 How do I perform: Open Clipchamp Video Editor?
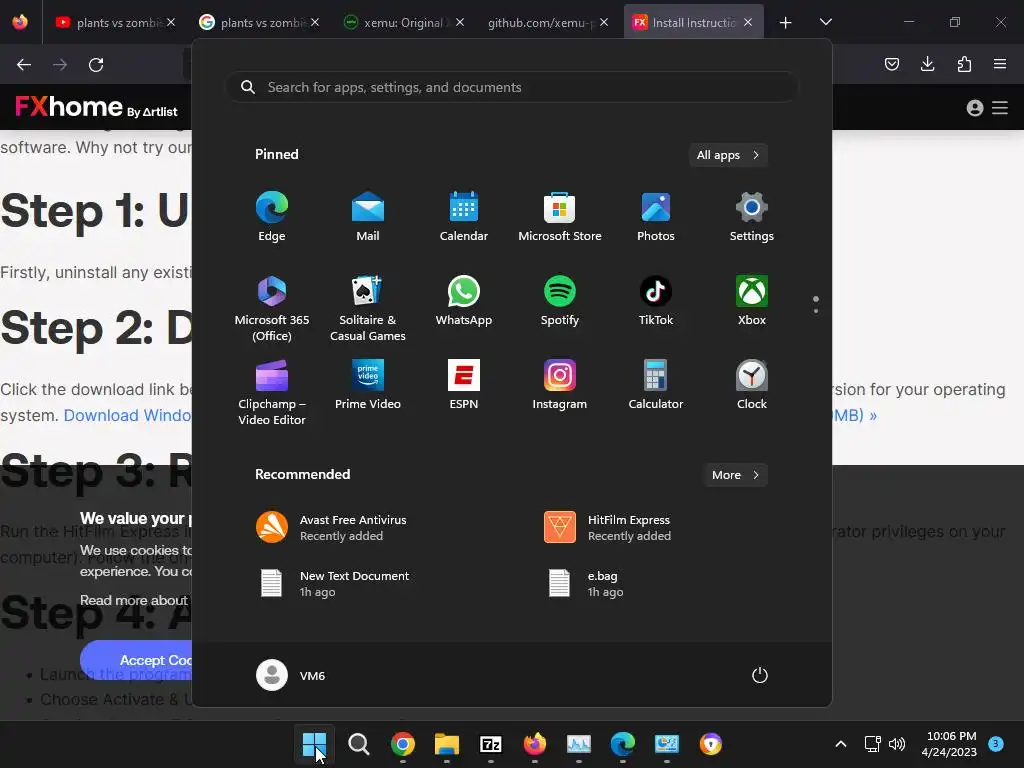click(x=272, y=392)
